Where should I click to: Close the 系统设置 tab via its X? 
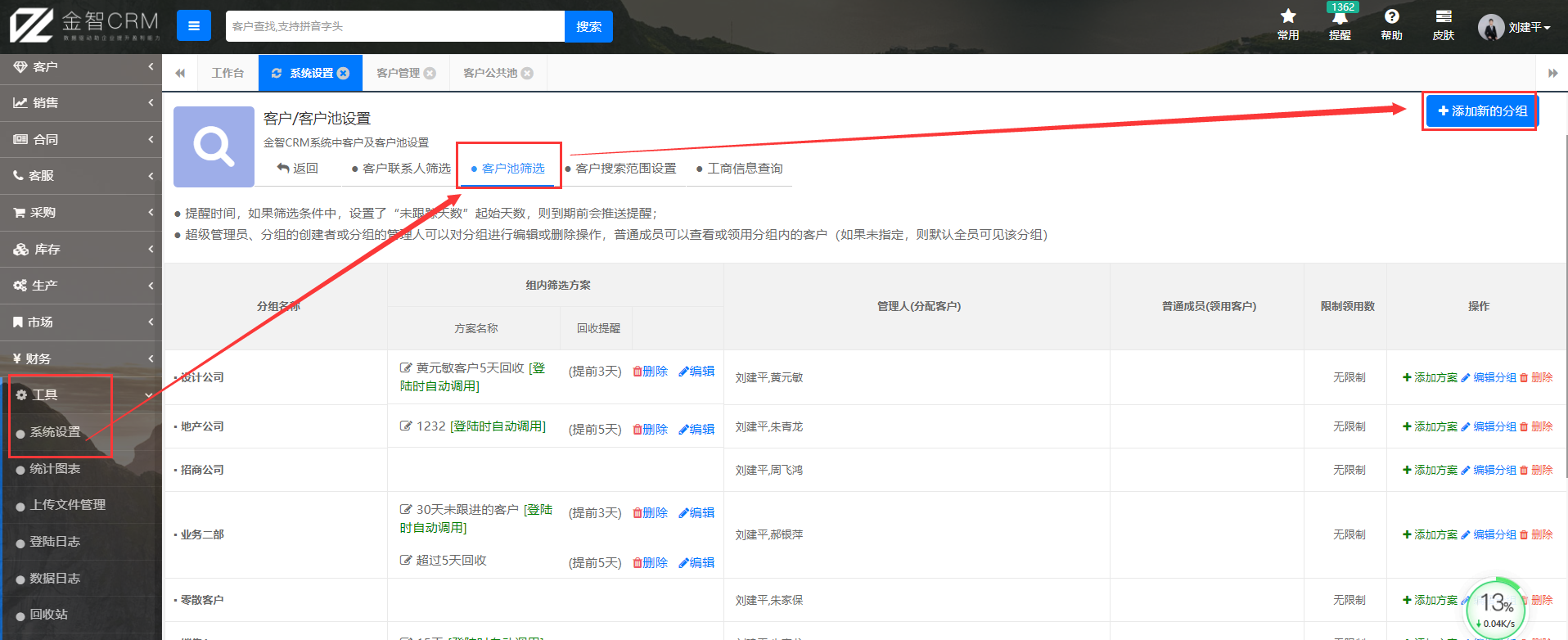[344, 74]
